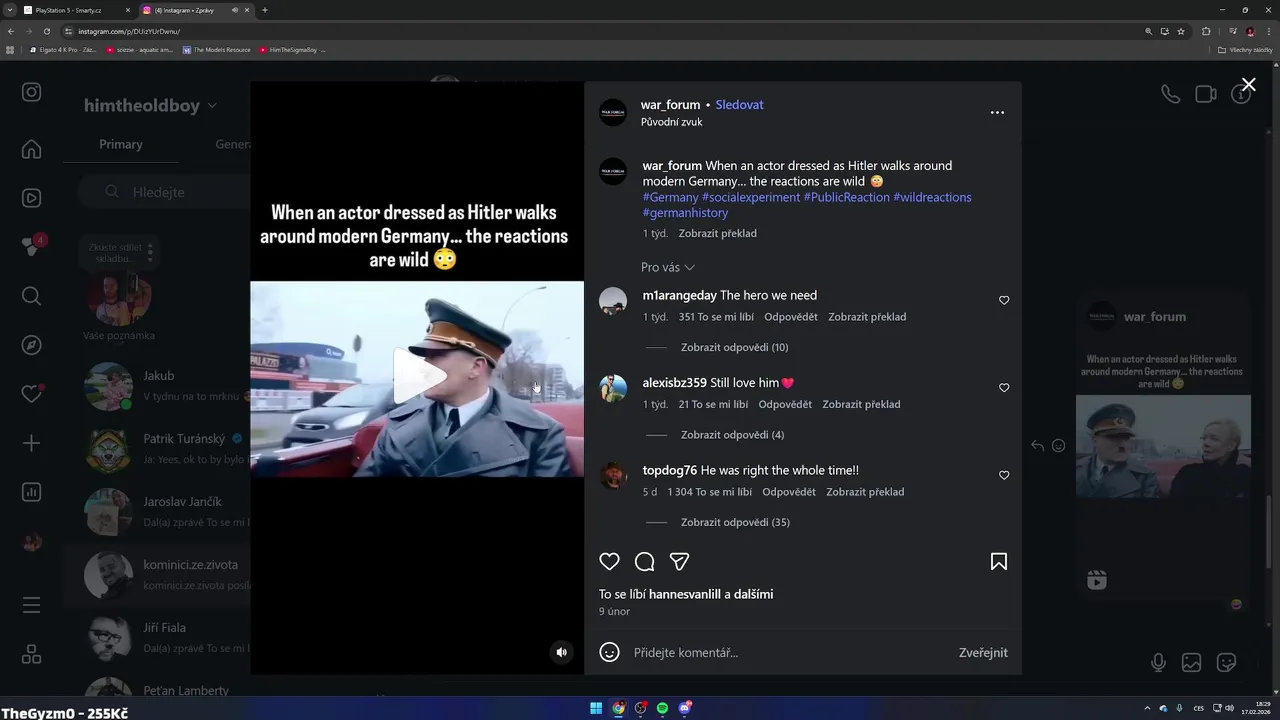Open the three-dot options menu of the post
This screenshot has height=720, width=1280.
coord(997,112)
